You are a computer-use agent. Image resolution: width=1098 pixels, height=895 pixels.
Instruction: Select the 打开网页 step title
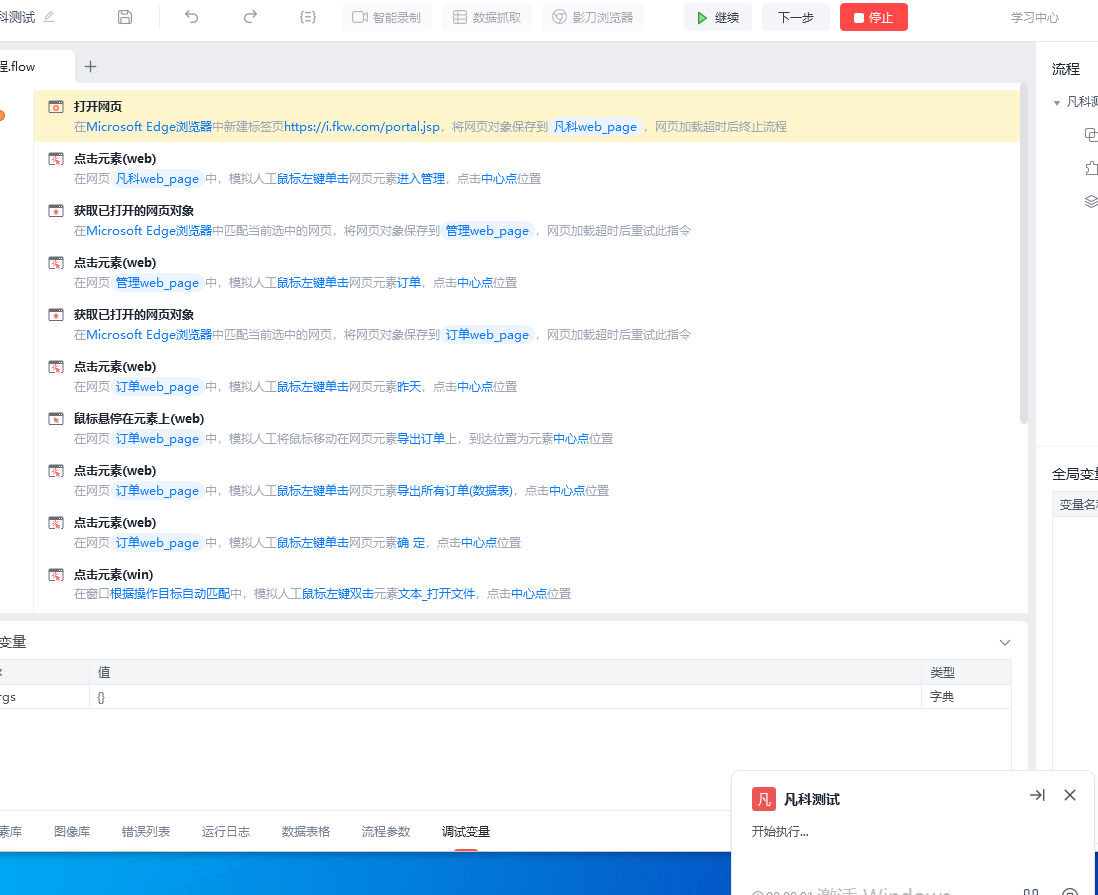click(98, 106)
